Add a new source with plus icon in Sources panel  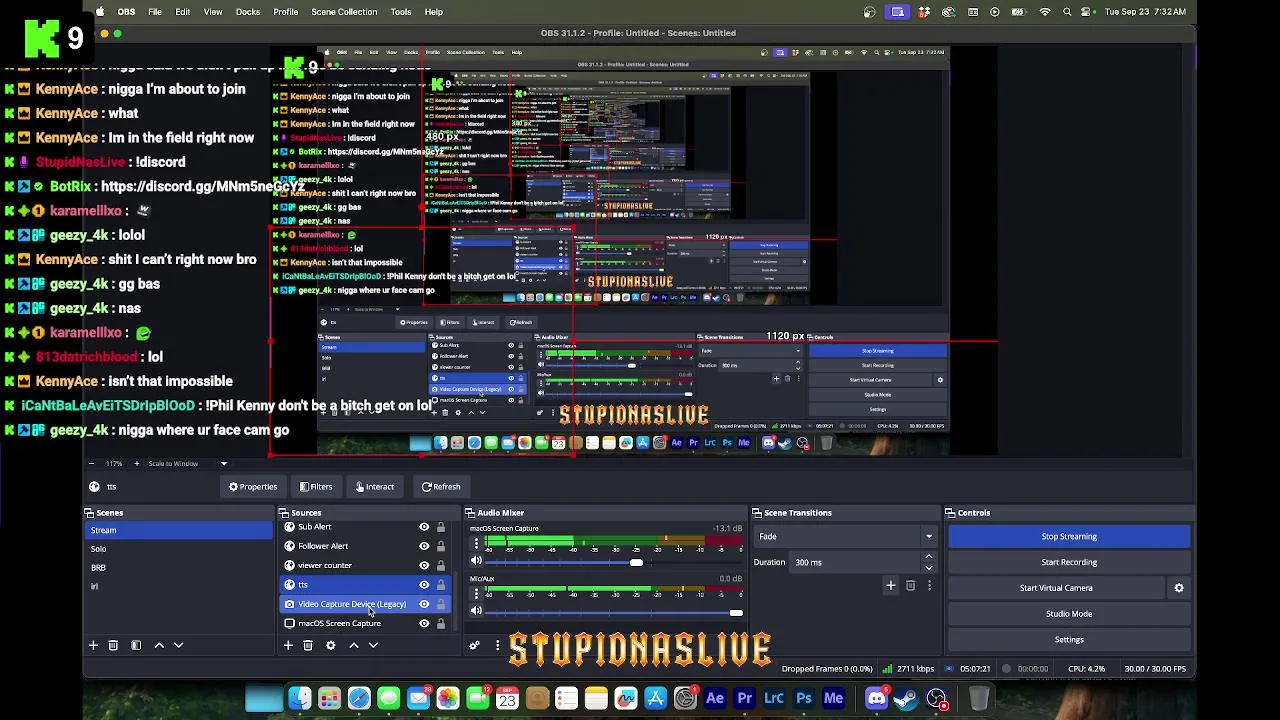point(288,645)
